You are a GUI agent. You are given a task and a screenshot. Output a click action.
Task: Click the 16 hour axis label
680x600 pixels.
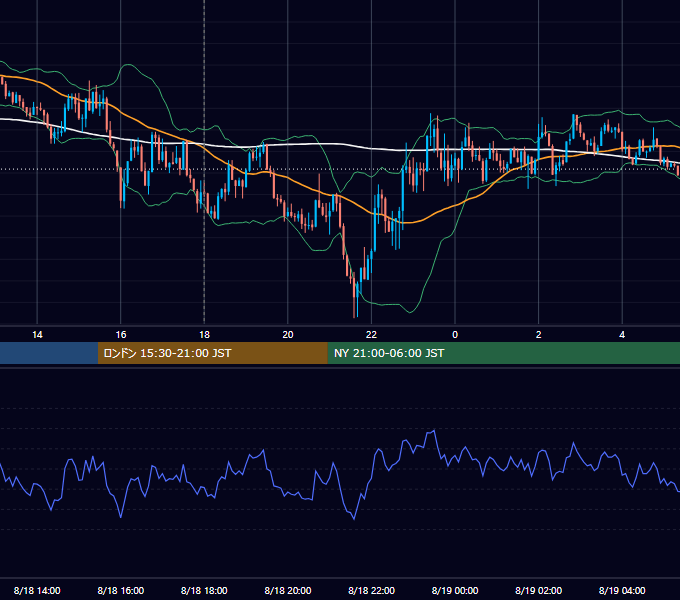click(x=121, y=335)
